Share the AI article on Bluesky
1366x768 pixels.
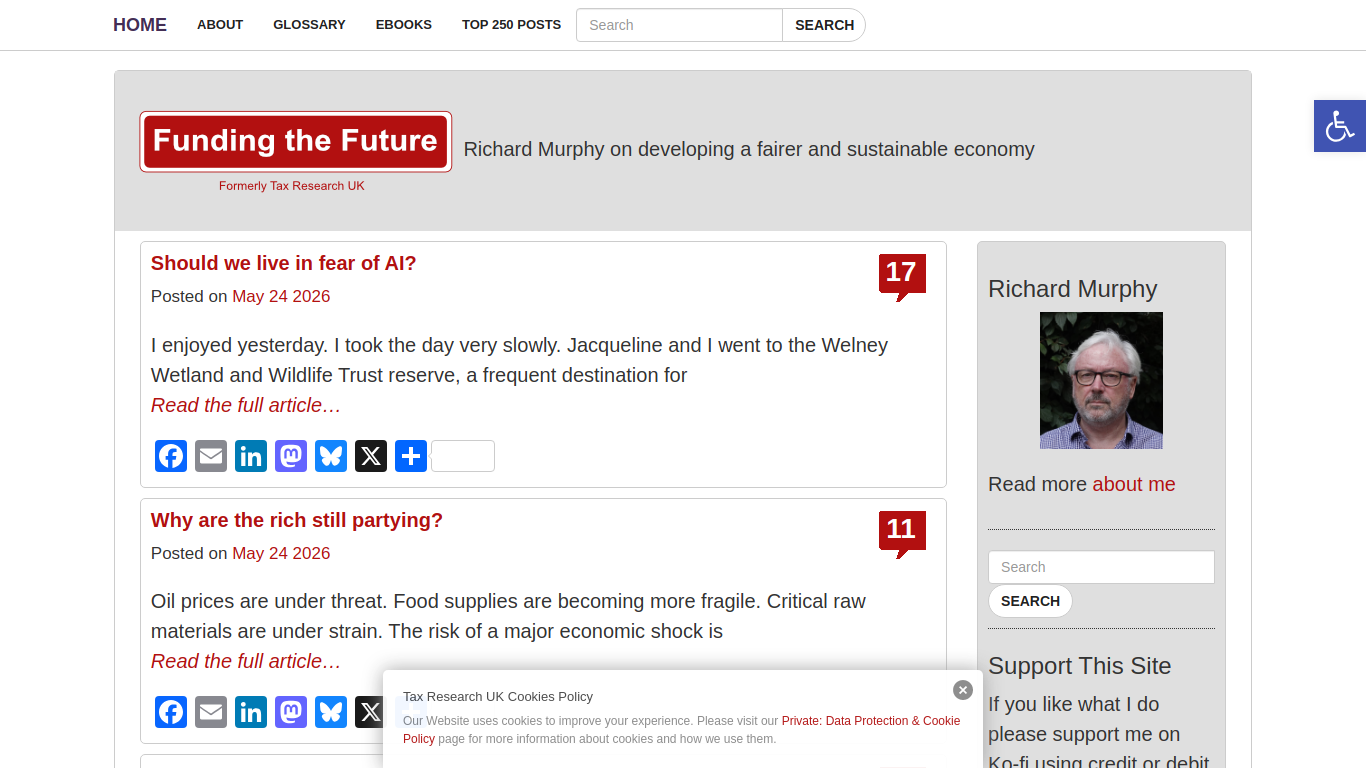coord(331,456)
